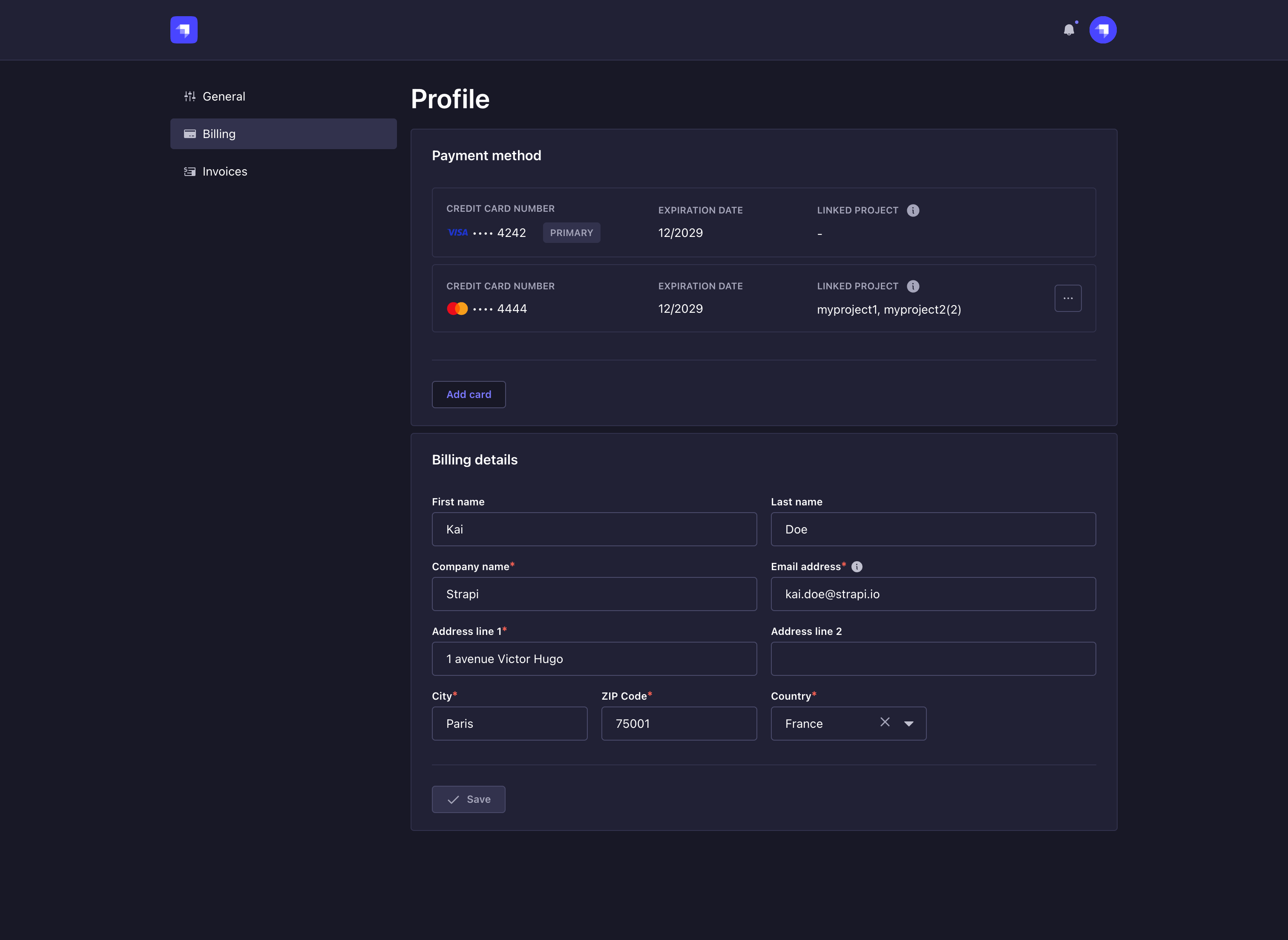Click the Mastercard logo on the 4444 card
Viewport: 1288px width, 940px height.
tap(457, 308)
